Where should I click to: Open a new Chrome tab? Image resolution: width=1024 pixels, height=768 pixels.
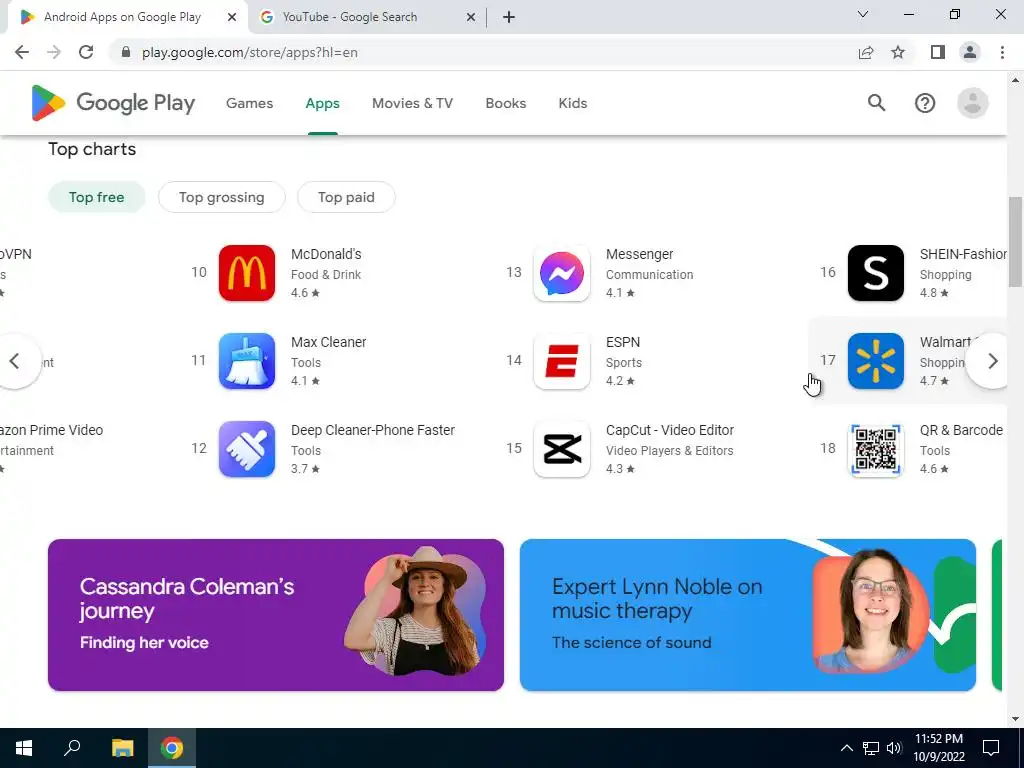coord(509,17)
